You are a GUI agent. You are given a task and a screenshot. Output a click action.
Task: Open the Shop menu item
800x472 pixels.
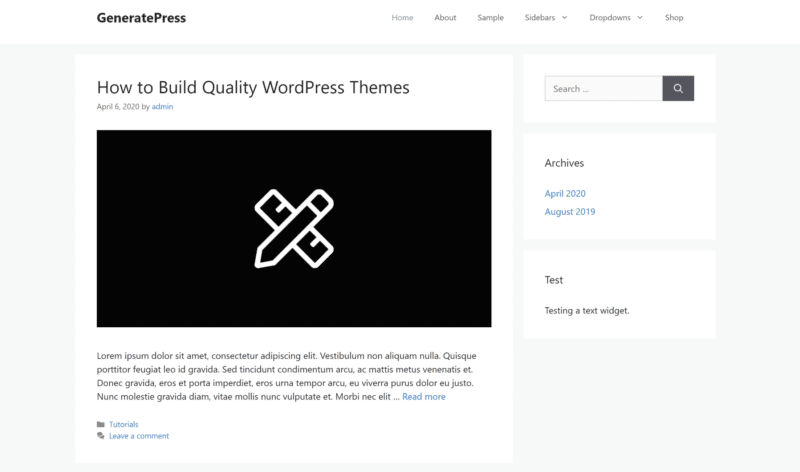(x=674, y=18)
